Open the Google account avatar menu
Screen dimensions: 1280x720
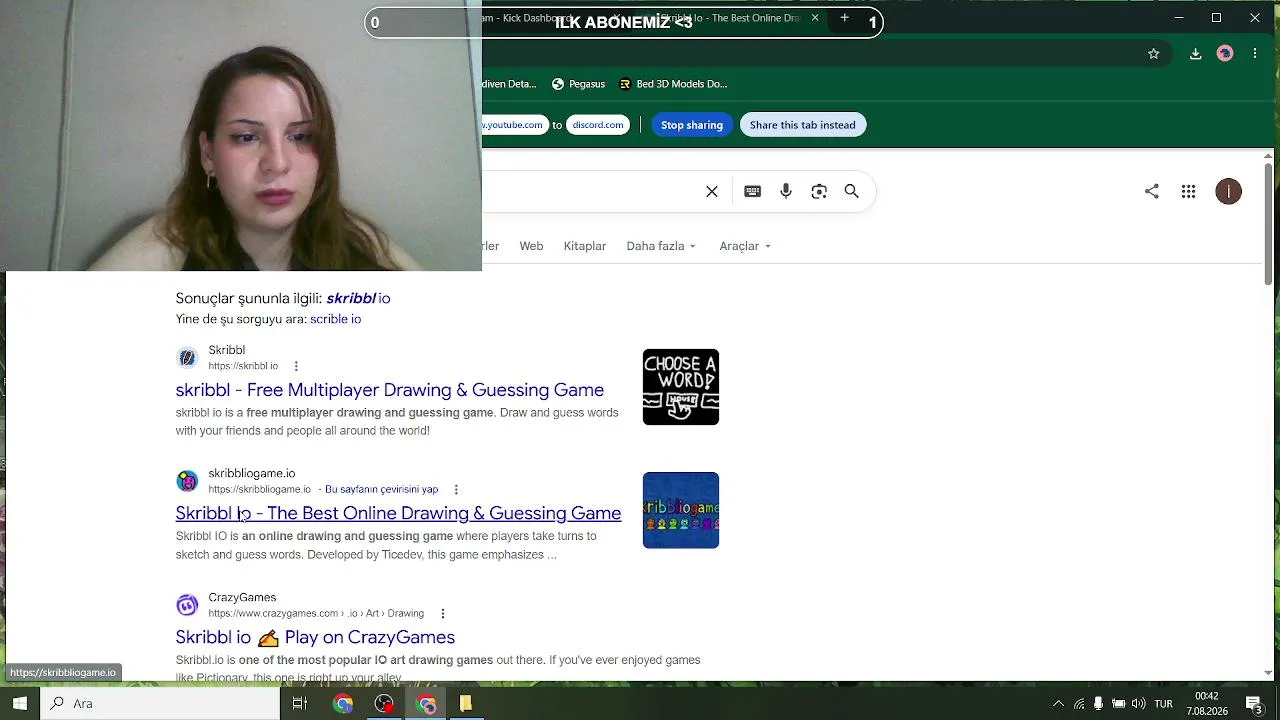coord(1229,191)
